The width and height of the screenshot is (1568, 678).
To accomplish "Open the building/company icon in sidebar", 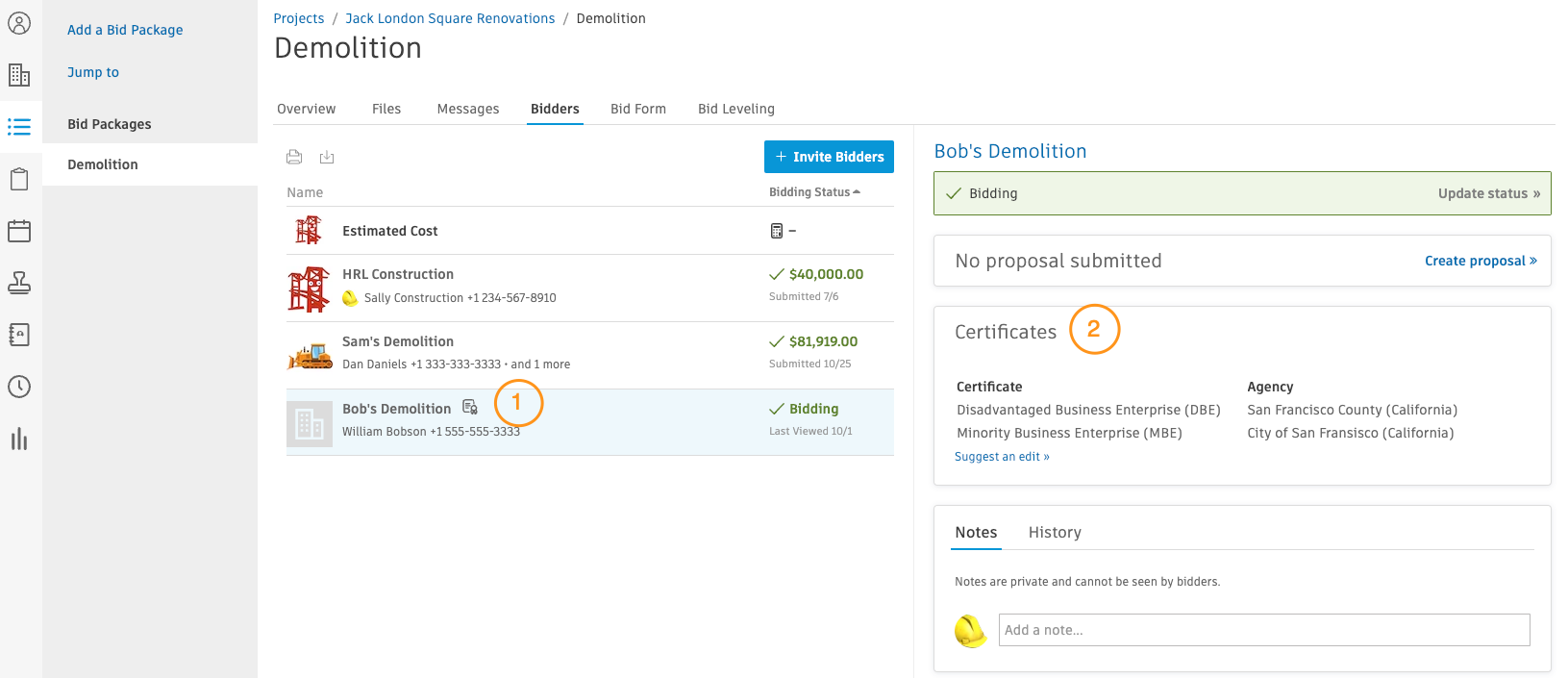I will 19,75.
